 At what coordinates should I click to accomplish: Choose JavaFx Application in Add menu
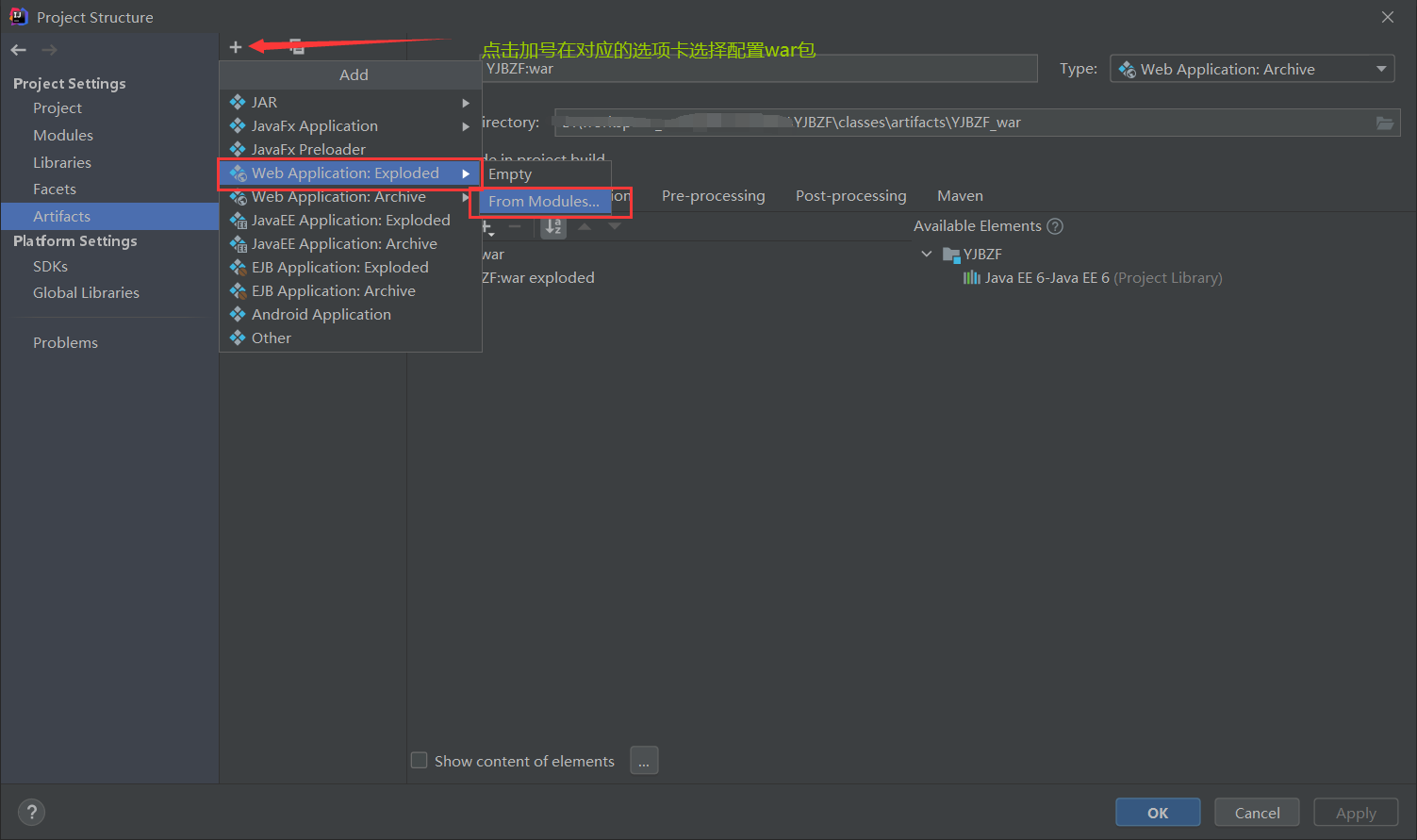click(x=351, y=125)
